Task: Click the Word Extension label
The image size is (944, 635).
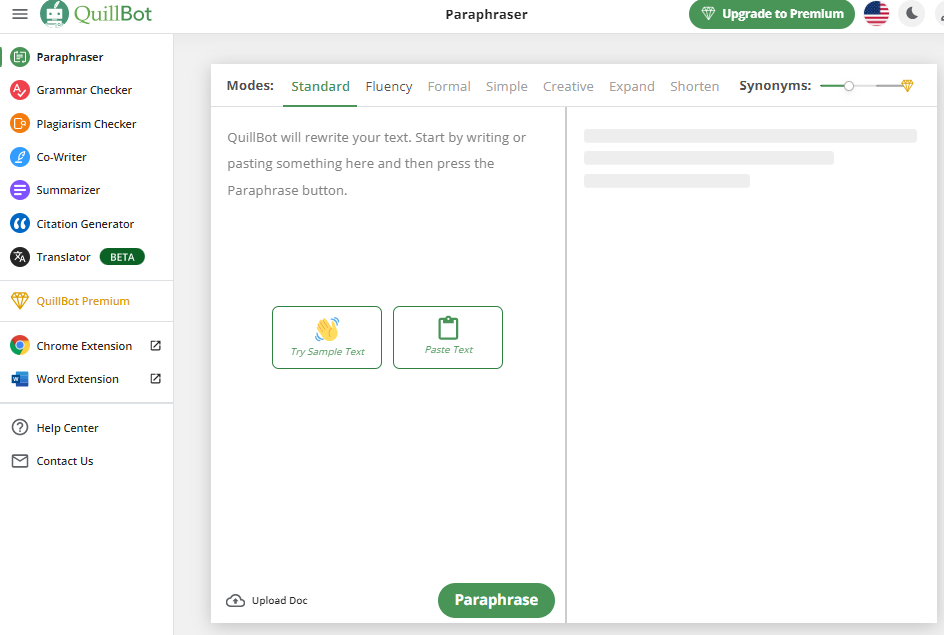Action: [x=78, y=379]
